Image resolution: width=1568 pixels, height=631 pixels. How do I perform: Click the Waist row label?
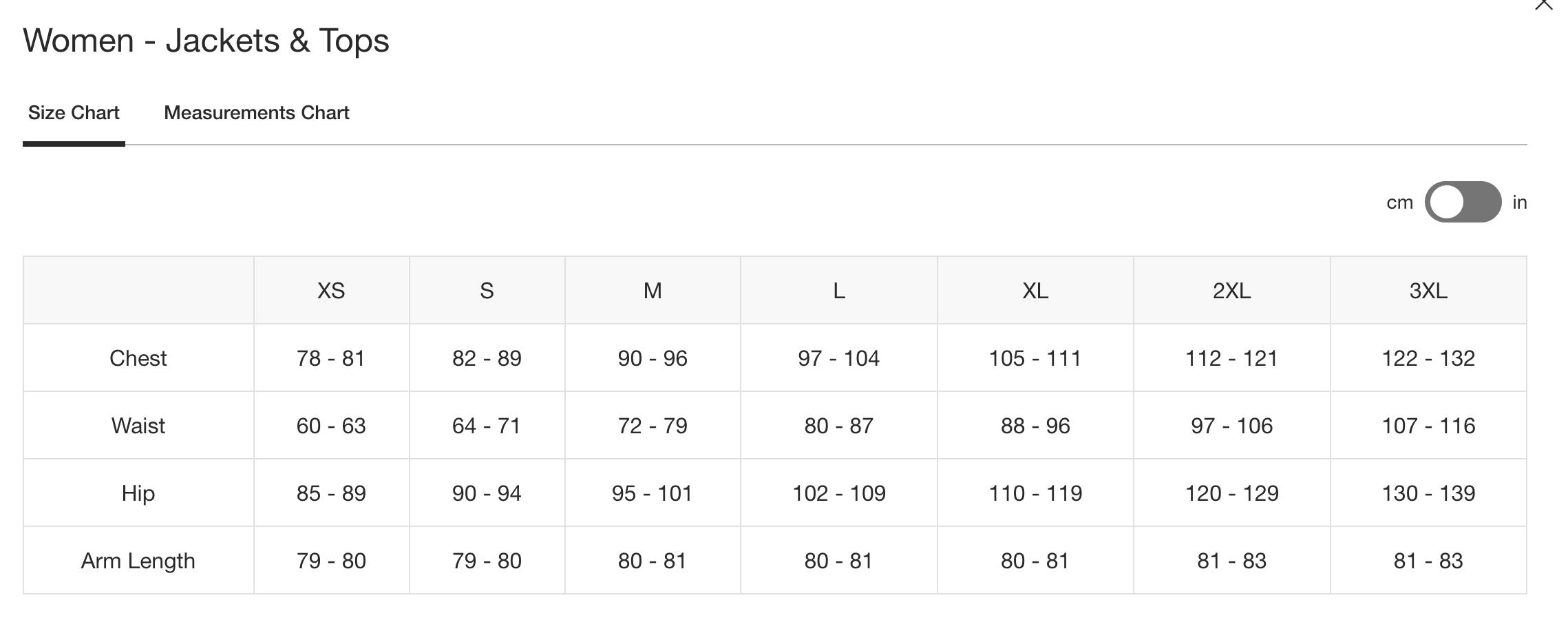pos(138,426)
